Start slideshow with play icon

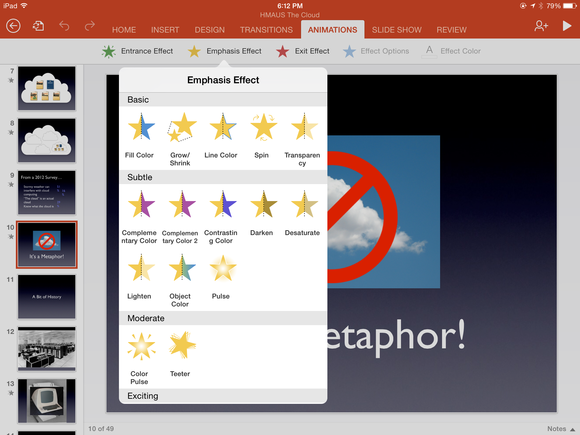tap(566, 26)
